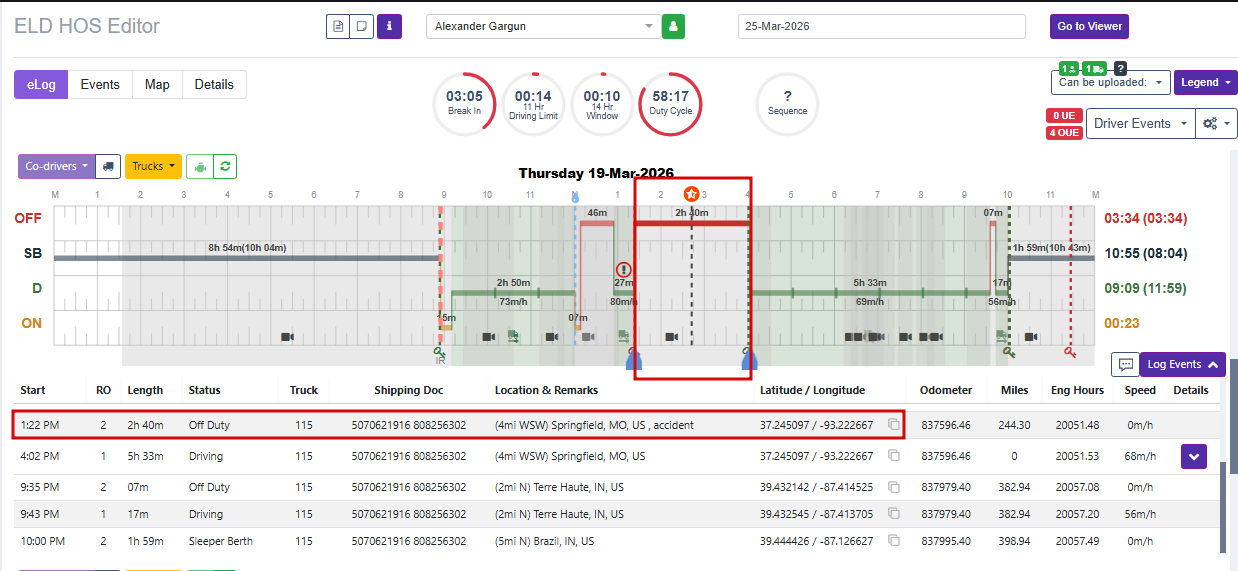Click the camera icon near 11 PM on timeline
Viewport: 1238px width, 571px height.
click(1029, 337)
